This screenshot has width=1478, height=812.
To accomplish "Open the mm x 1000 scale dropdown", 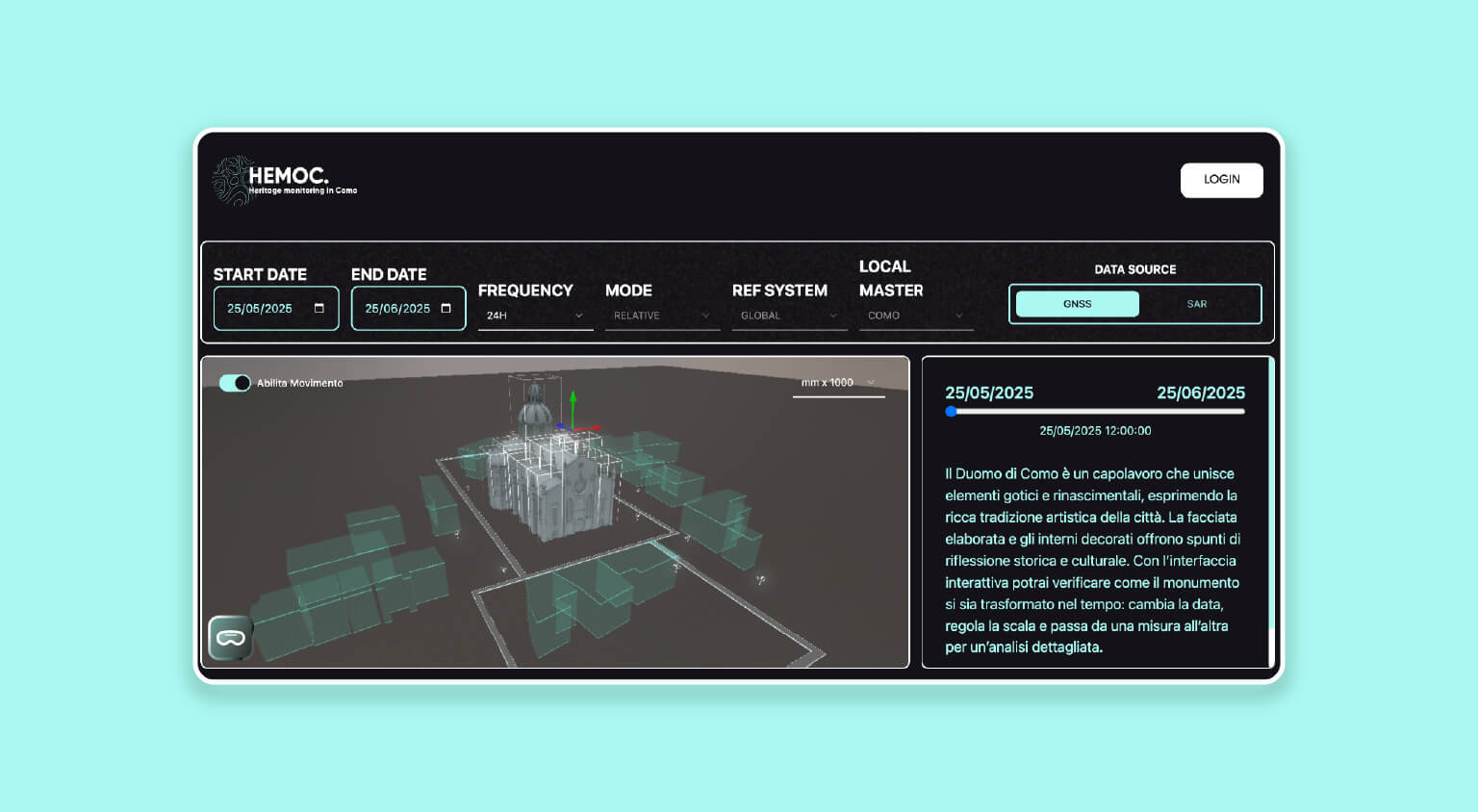I will pos(838,383).
